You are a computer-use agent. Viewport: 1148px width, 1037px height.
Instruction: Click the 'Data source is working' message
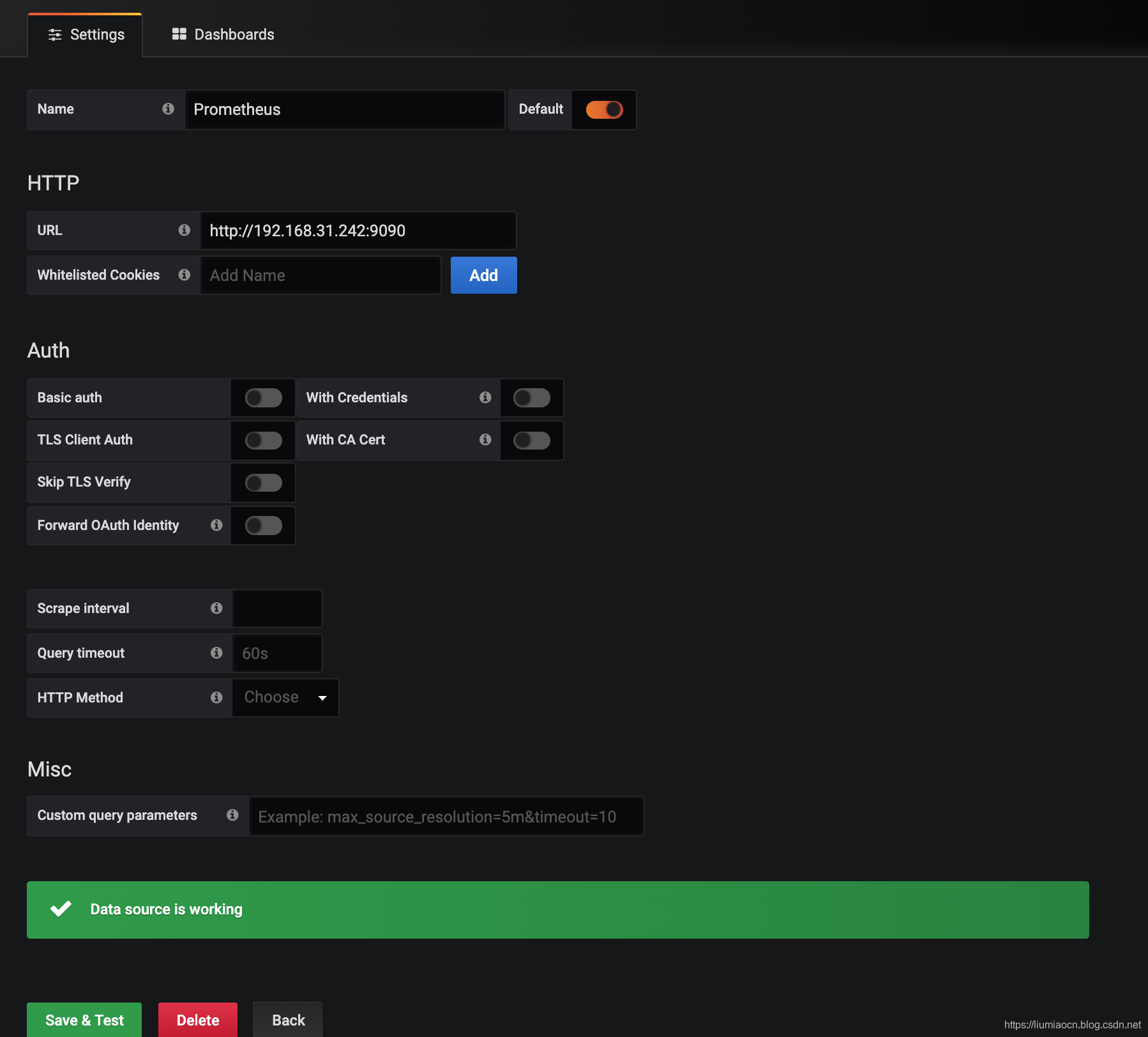click(x=167, y=909)
